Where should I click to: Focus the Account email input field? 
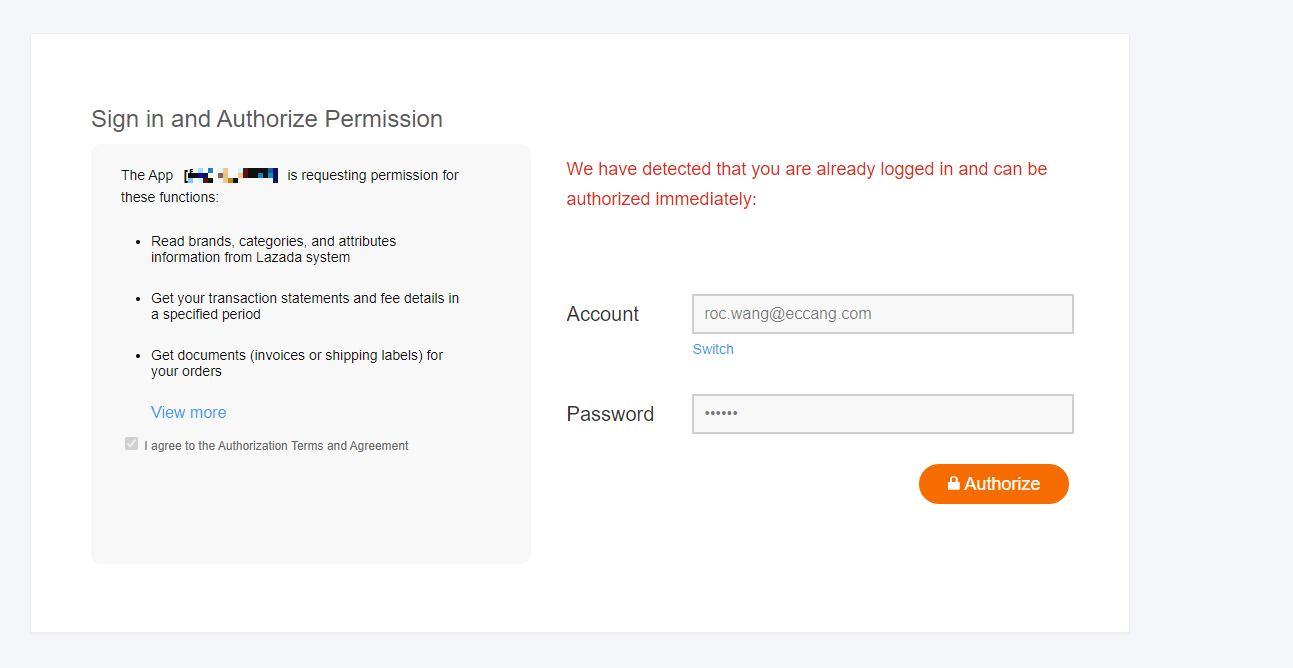[882, 314]
